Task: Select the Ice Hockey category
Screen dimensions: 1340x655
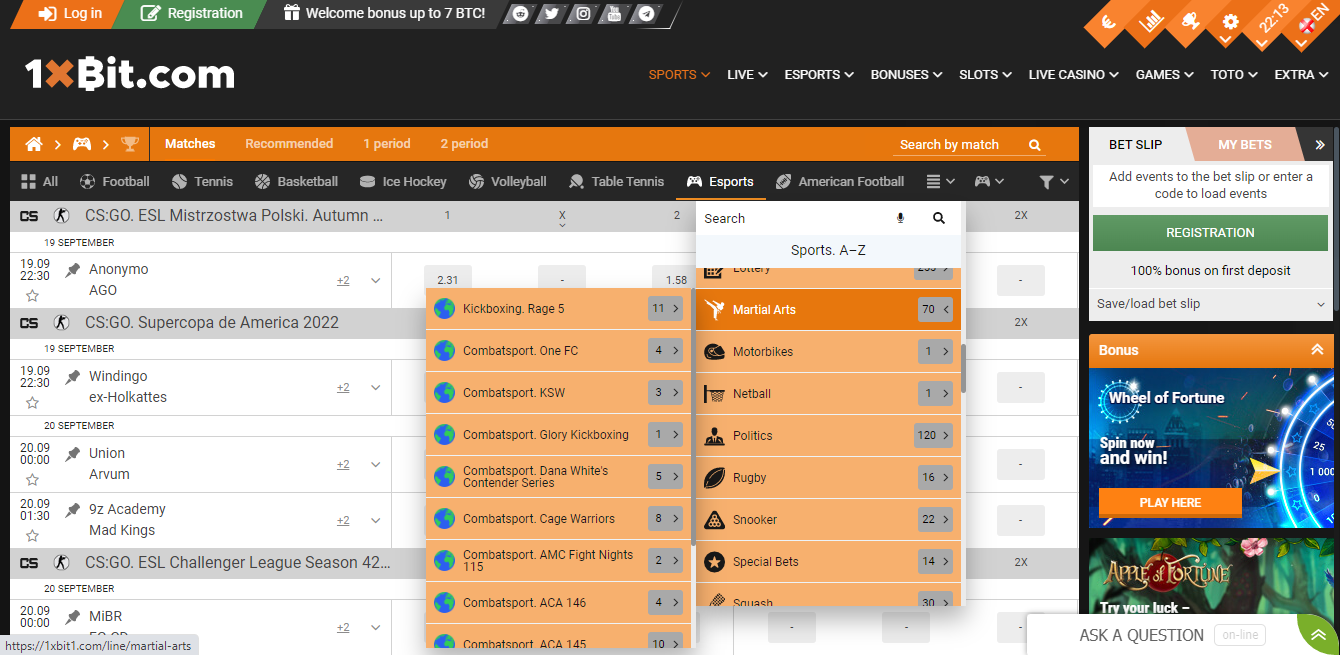Action: coord(403,181)
